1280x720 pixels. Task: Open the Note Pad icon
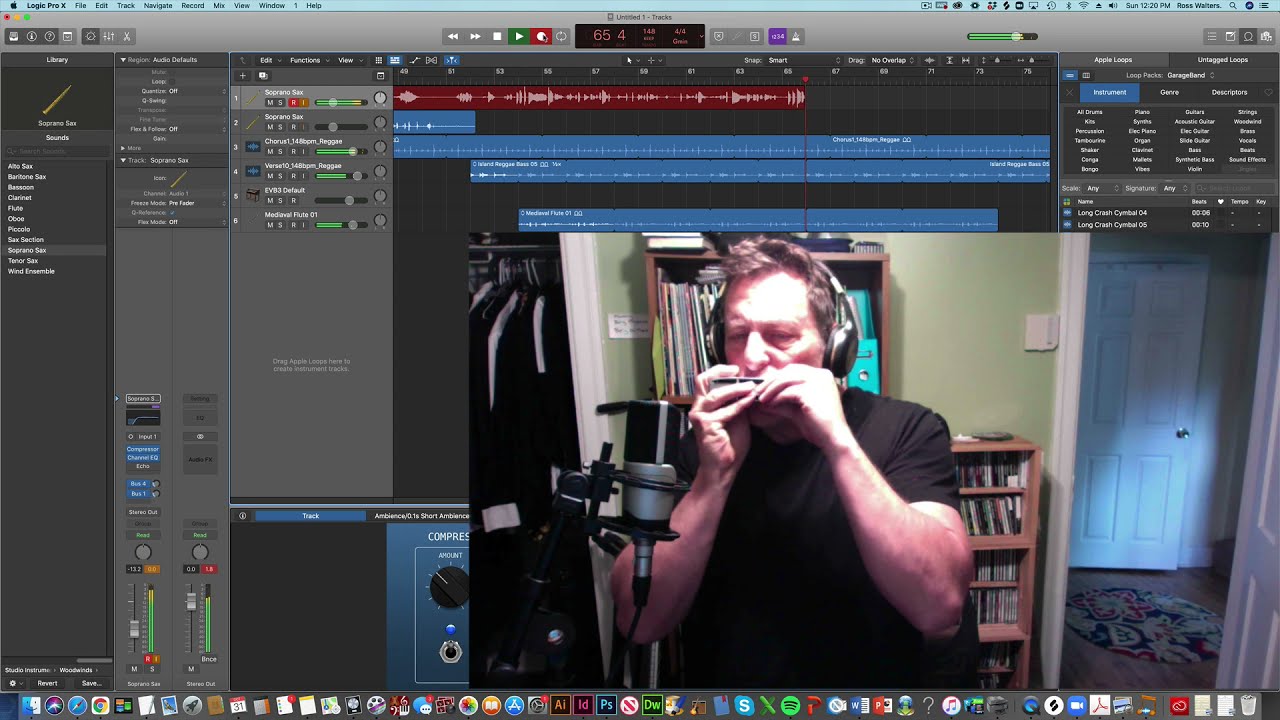coord(1230,36)
